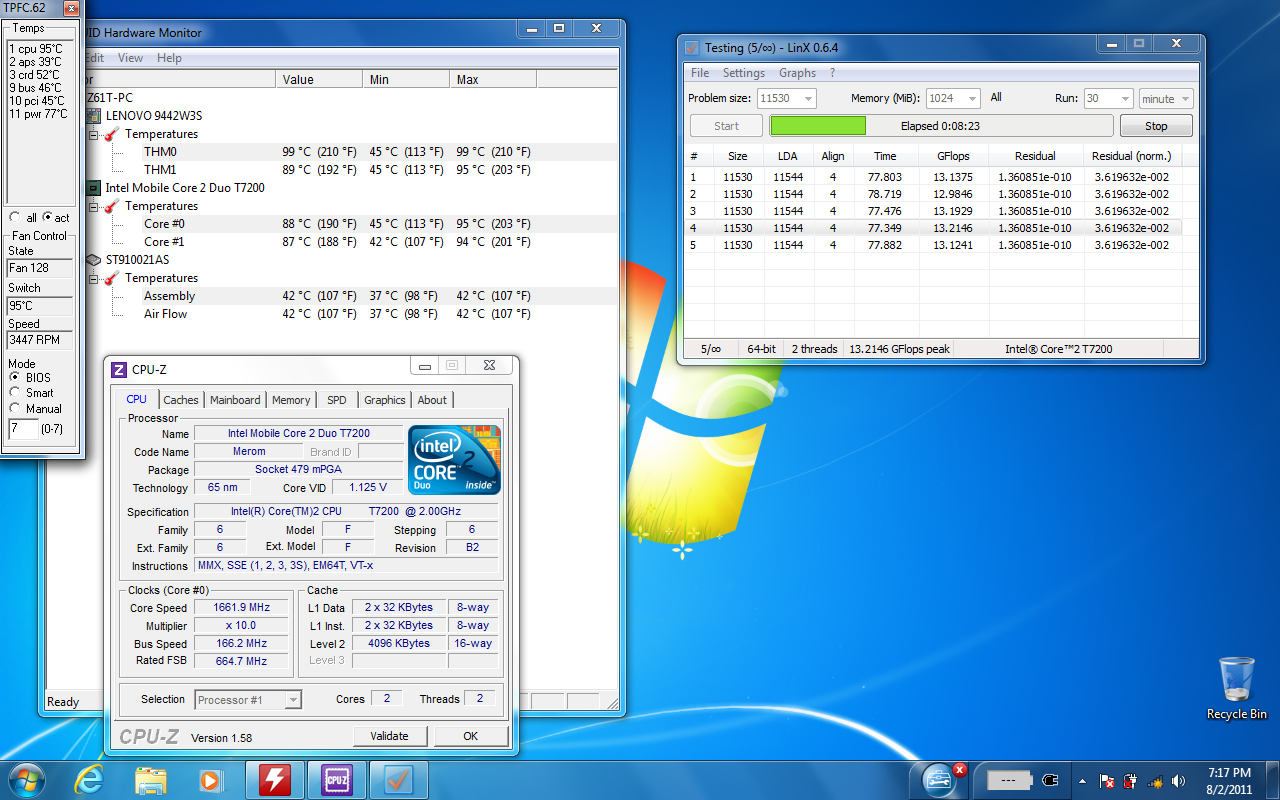Open the 'minute' unit dropdown in LinX
The width and height of the screenshot is (1280, 800).
click(x=1185, y=98)
